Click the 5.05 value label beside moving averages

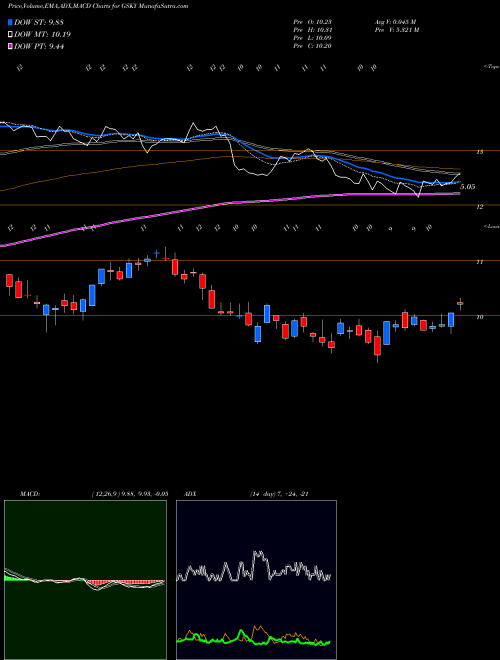468,186
